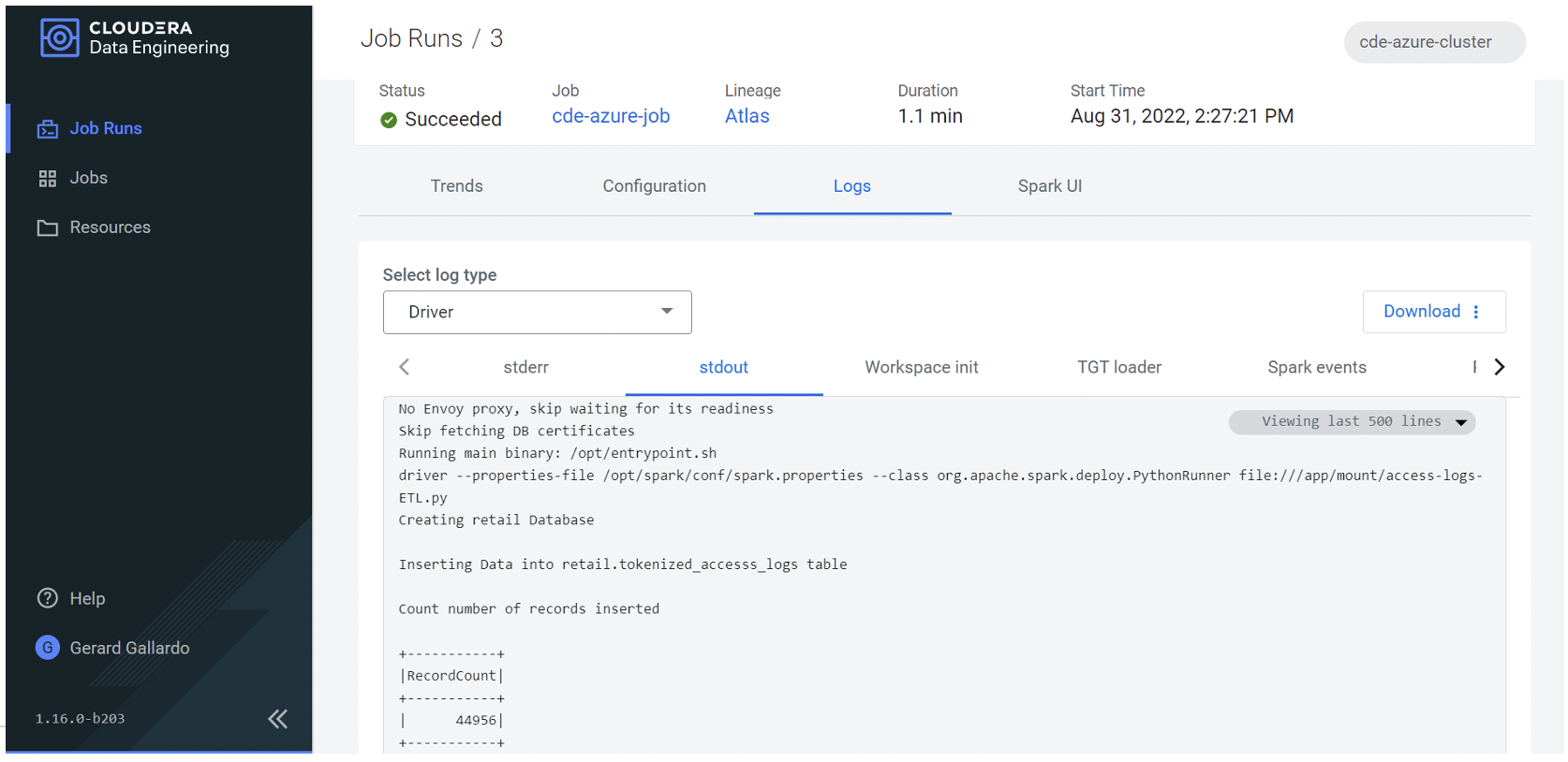The image size is (1568, 762).
Task: Open the cde-azure-job link
Action: point(611,116)
